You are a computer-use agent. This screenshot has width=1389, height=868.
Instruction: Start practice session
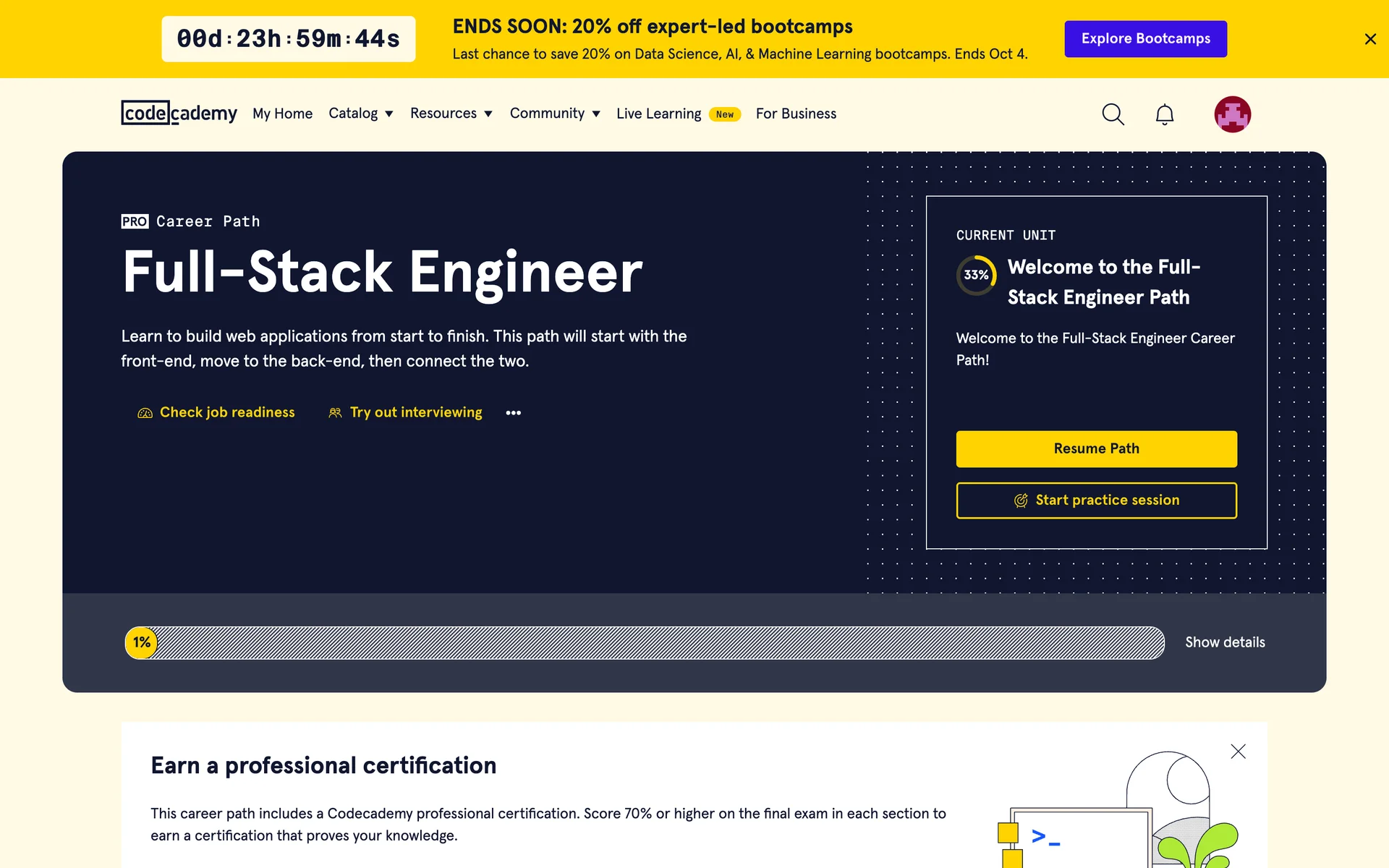[1096, 501]
